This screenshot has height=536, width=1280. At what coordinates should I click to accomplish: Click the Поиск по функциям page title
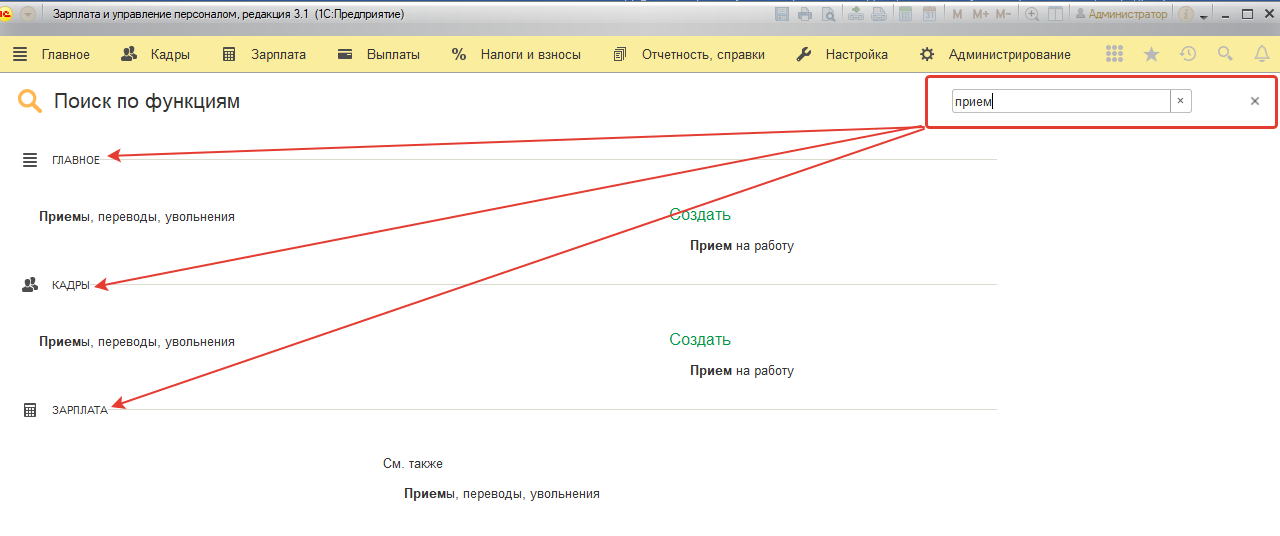pos(147,101)
